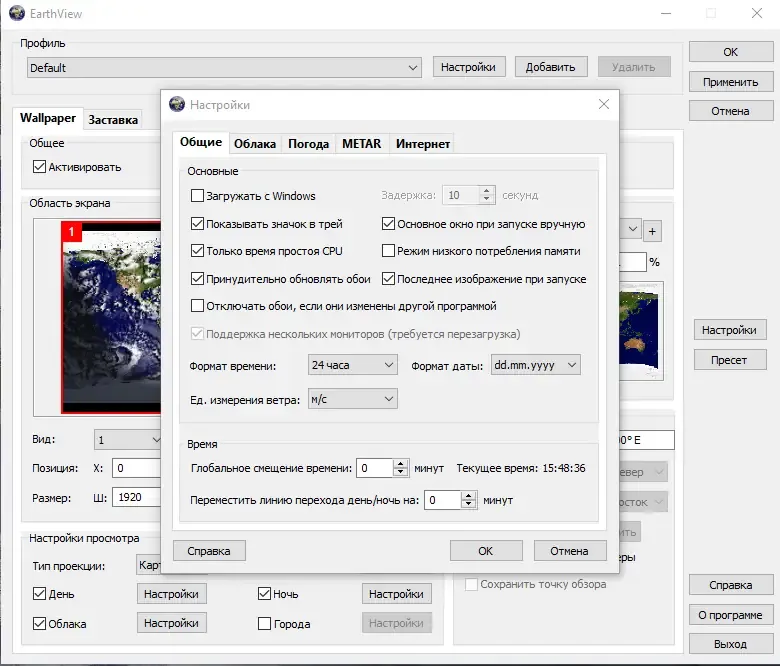Increase Глобальное смещение времени with the up arrow
This screenshot has height=666, width=780.
click(x=400, y=464)
